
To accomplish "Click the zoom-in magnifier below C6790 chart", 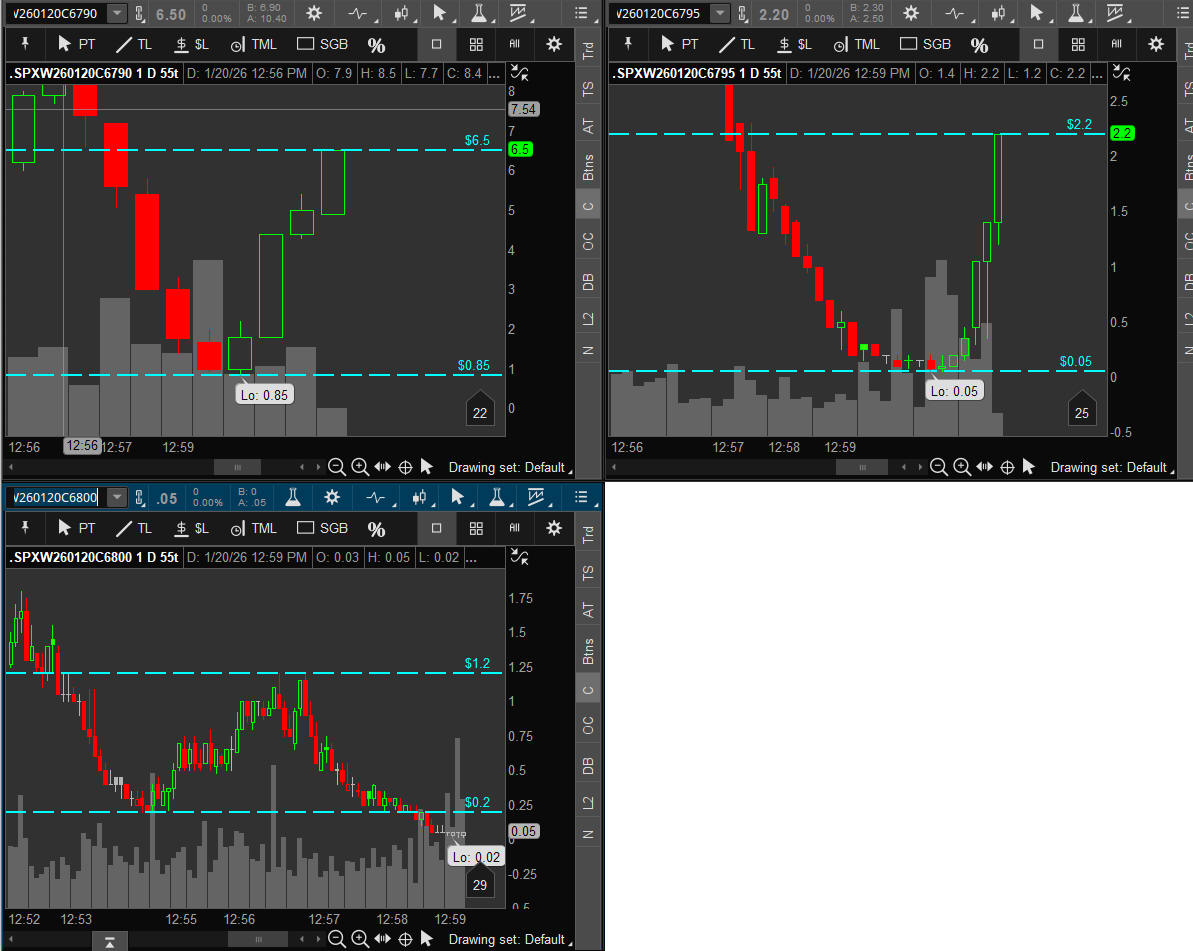I will pyautogui.click(x=360, y=466).
